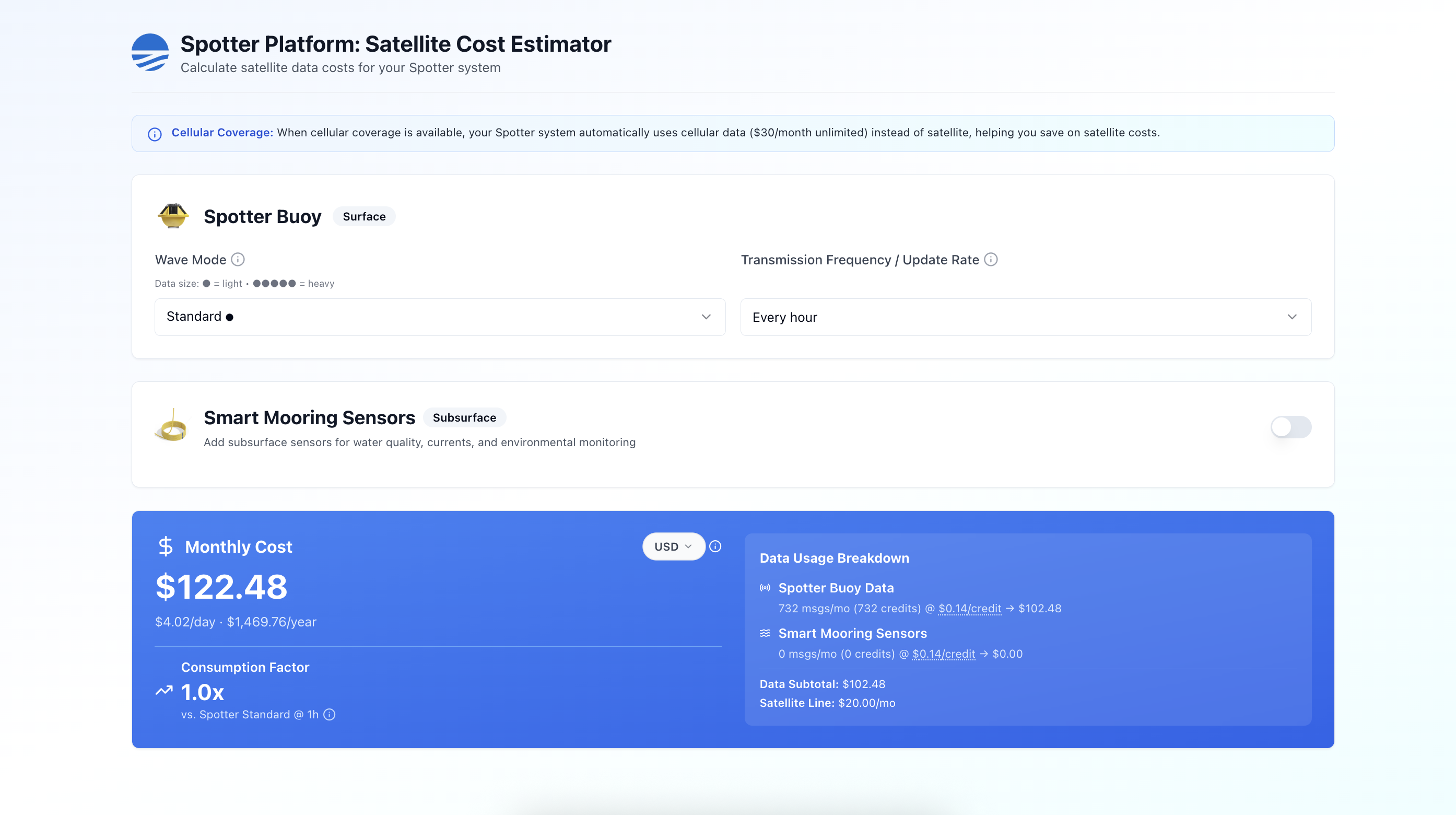
Task: Click the Spotter Buoy $0.14/credit link
Action: (969, 609)
